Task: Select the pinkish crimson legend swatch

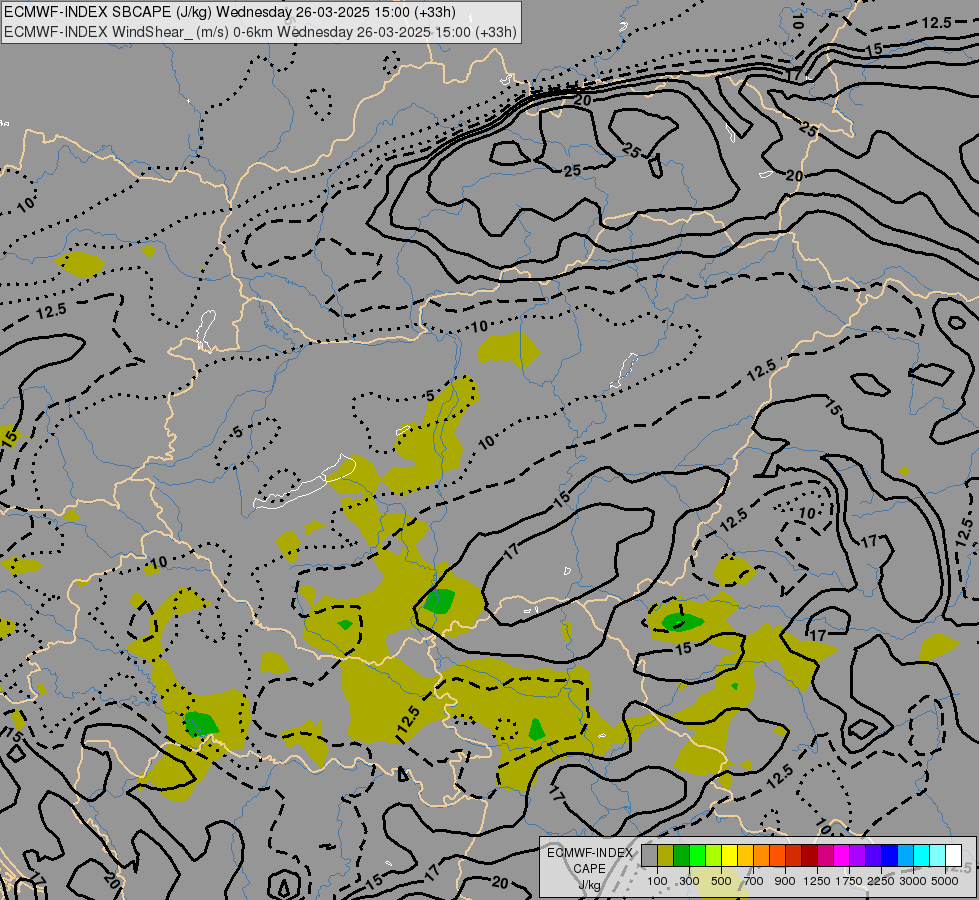Action: pyautogui.click(x=825, y=855)
